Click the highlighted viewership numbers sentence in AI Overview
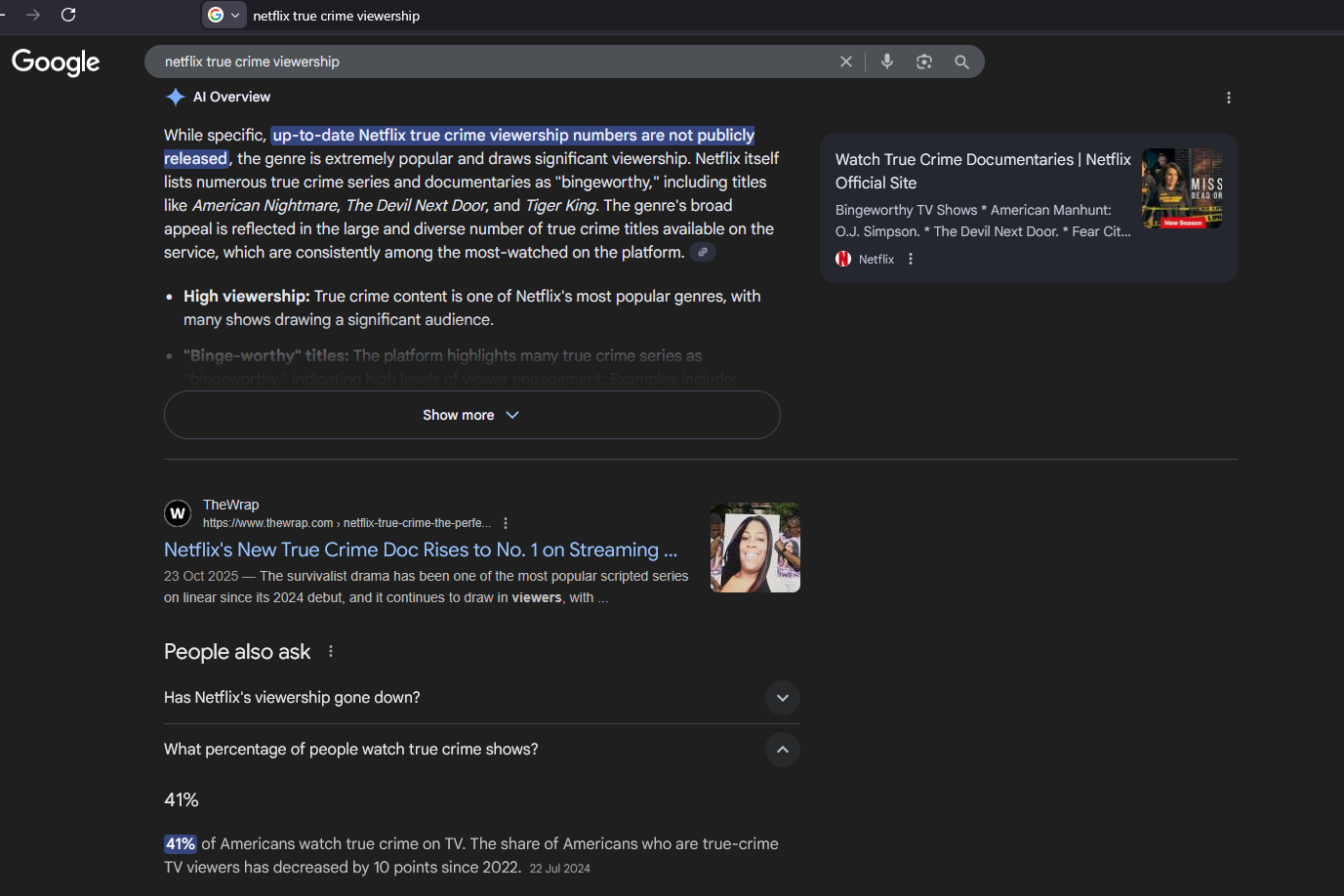1344x896 pixels. 460,146
